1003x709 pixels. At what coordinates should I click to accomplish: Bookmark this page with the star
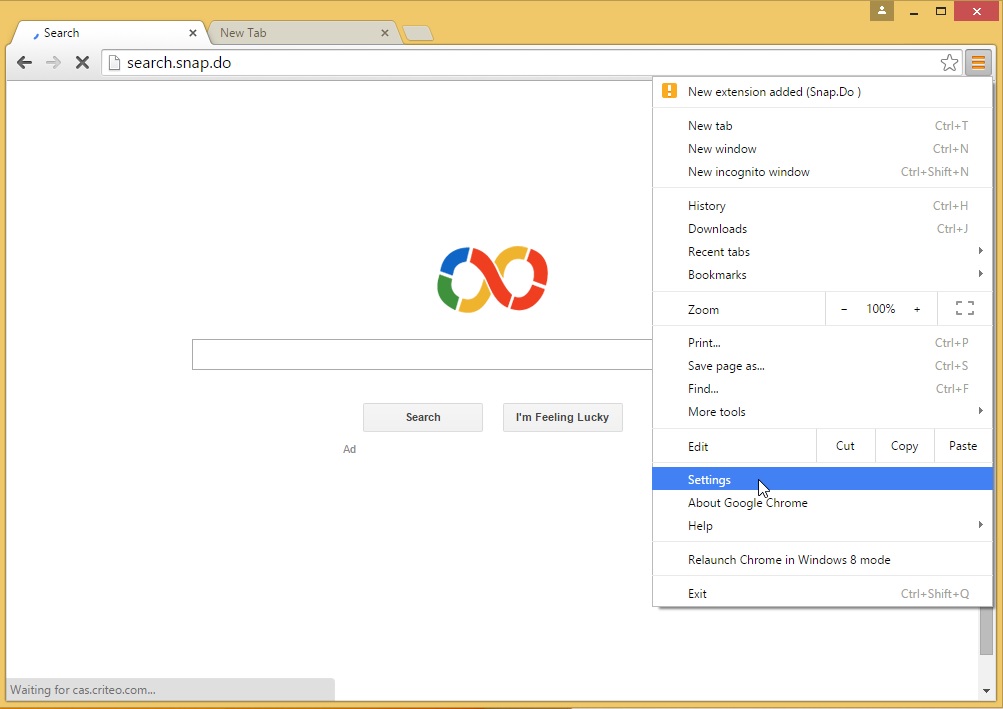(x=948, y=61)
